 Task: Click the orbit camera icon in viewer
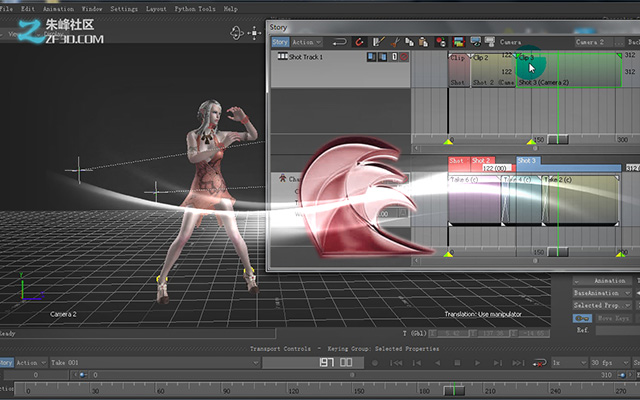[x=237, y=33]
